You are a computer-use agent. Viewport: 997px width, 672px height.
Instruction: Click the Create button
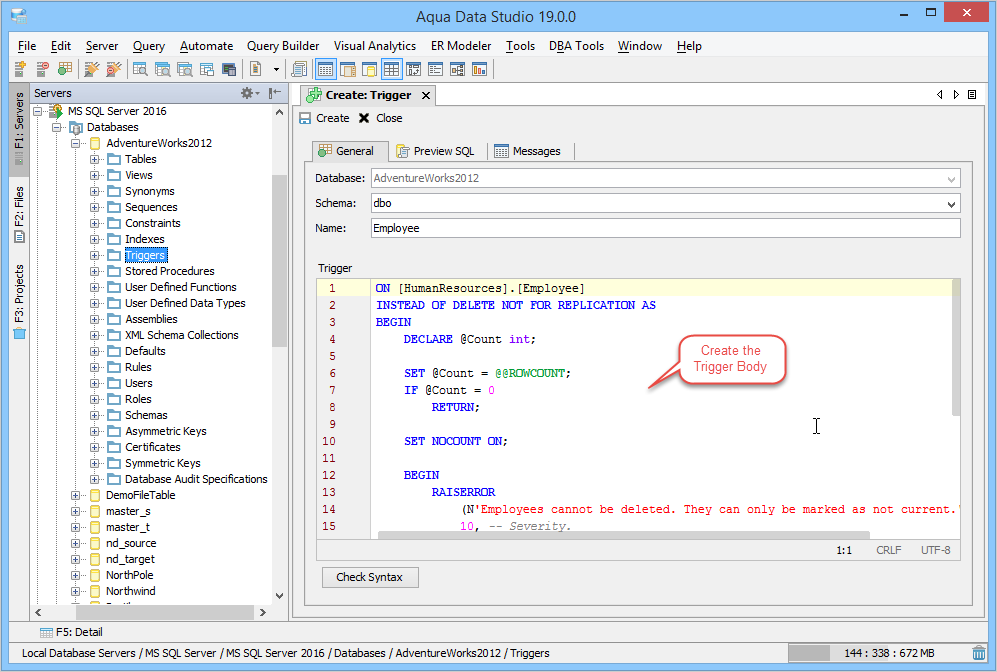(324, 118)
